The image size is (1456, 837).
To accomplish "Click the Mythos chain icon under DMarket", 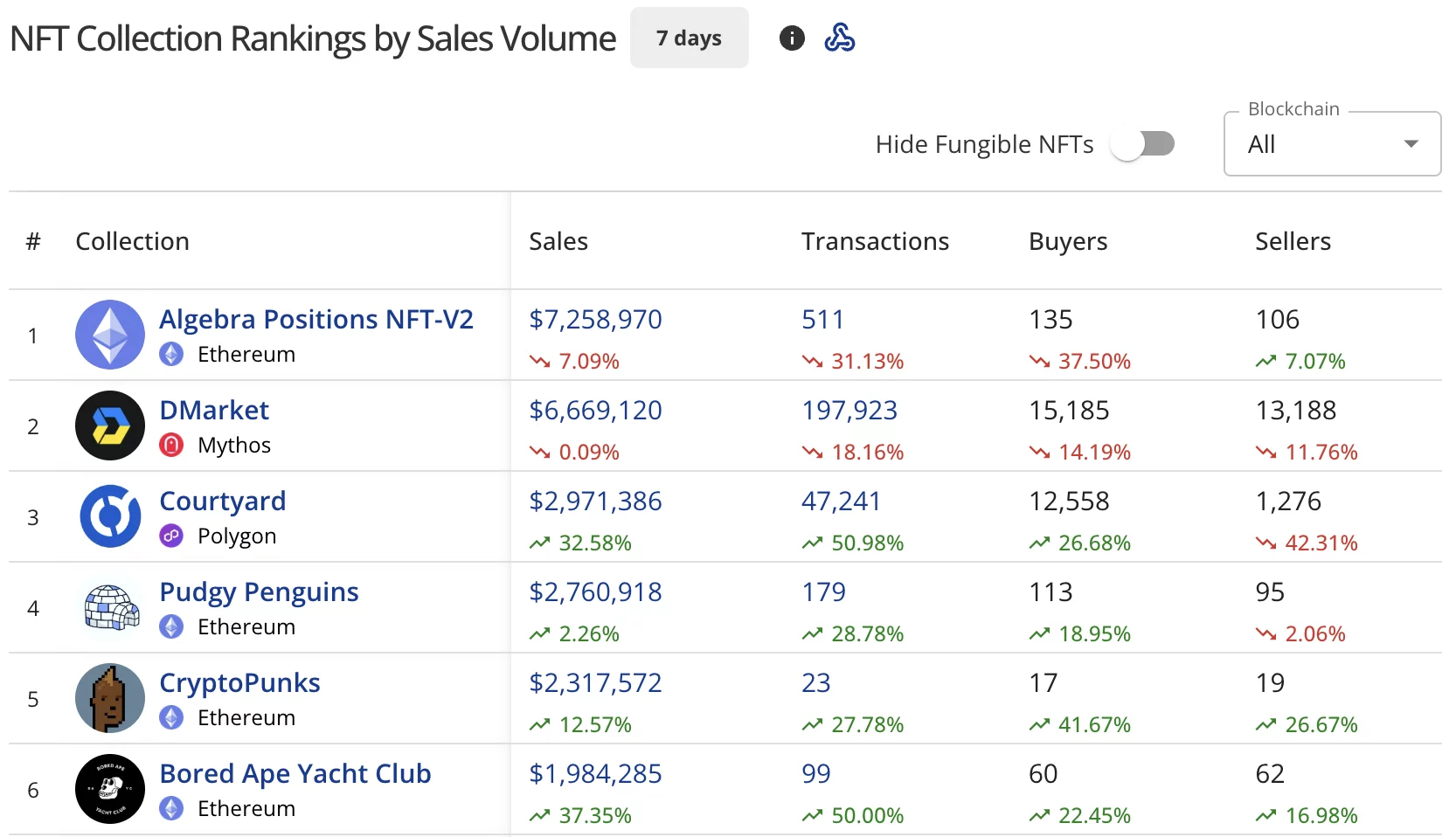I will point(171,445).
